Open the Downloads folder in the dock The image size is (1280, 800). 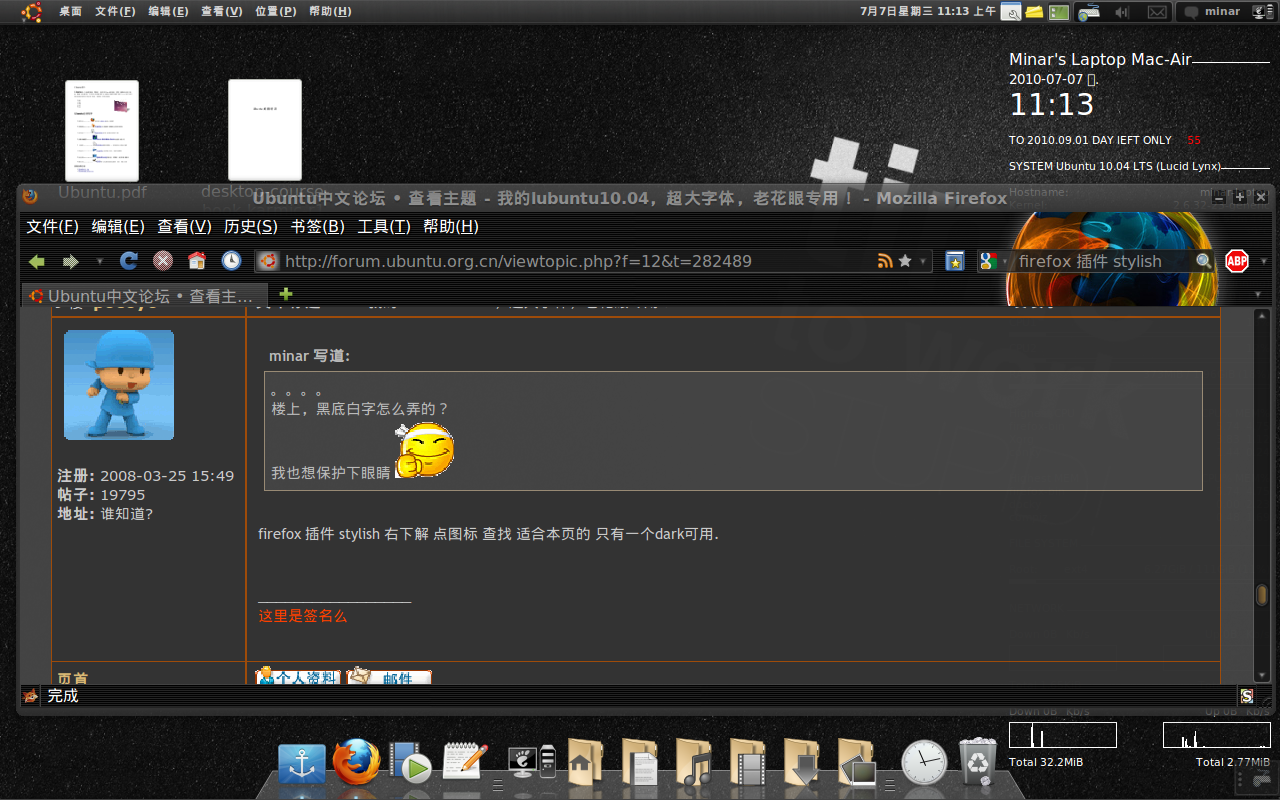point(801,762)
